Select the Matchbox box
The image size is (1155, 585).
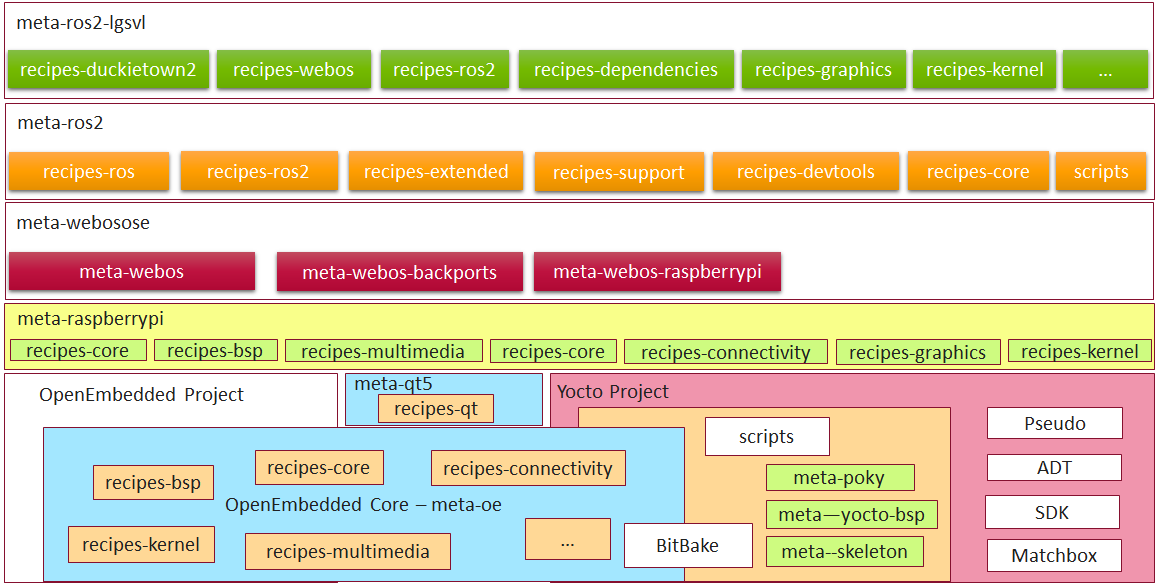[x=1054, y=555]
